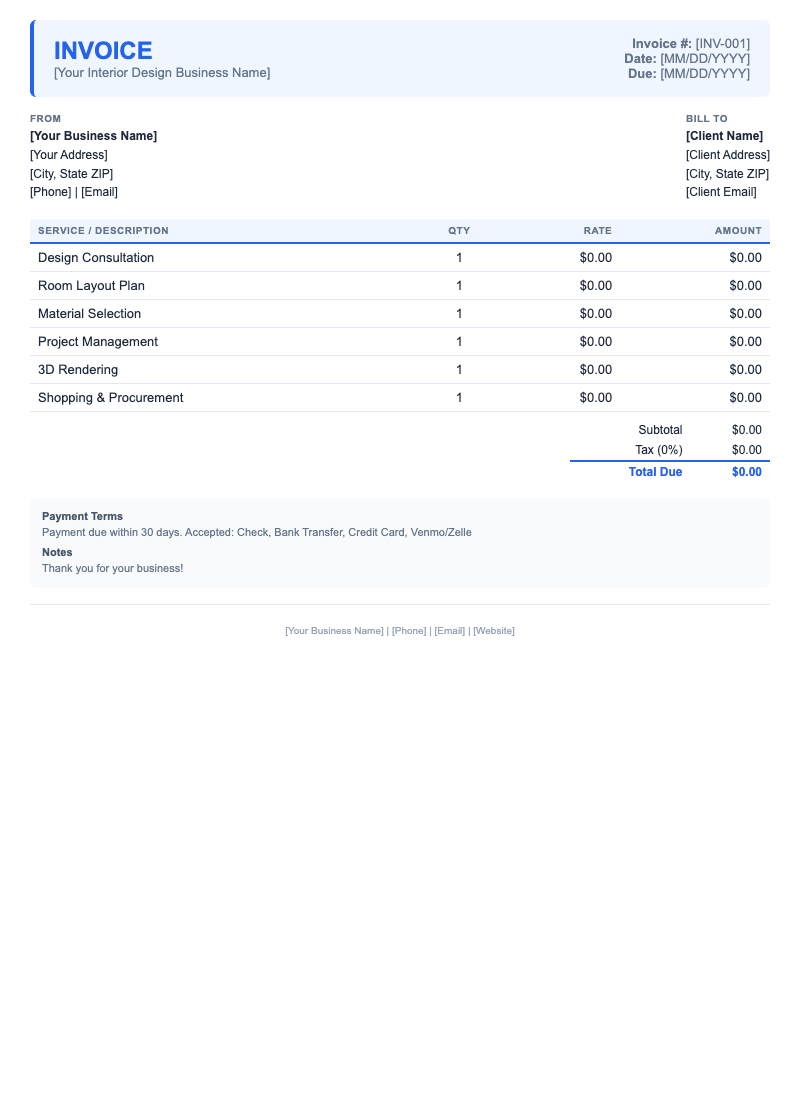This screenshot has height=1100, width=800.
Task: Select the [Client Name] placeholder
Action: (724, 136)
